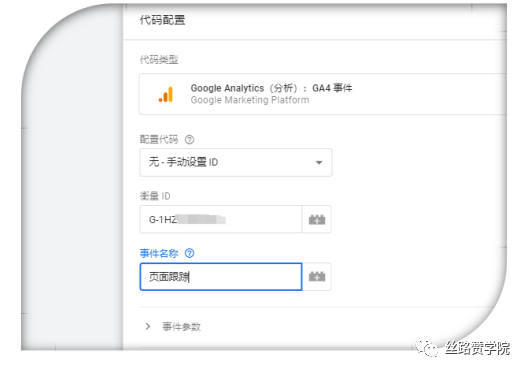Open the 配置代码 dropdown showing 无 - 手动设置 ID

[235, 162]
